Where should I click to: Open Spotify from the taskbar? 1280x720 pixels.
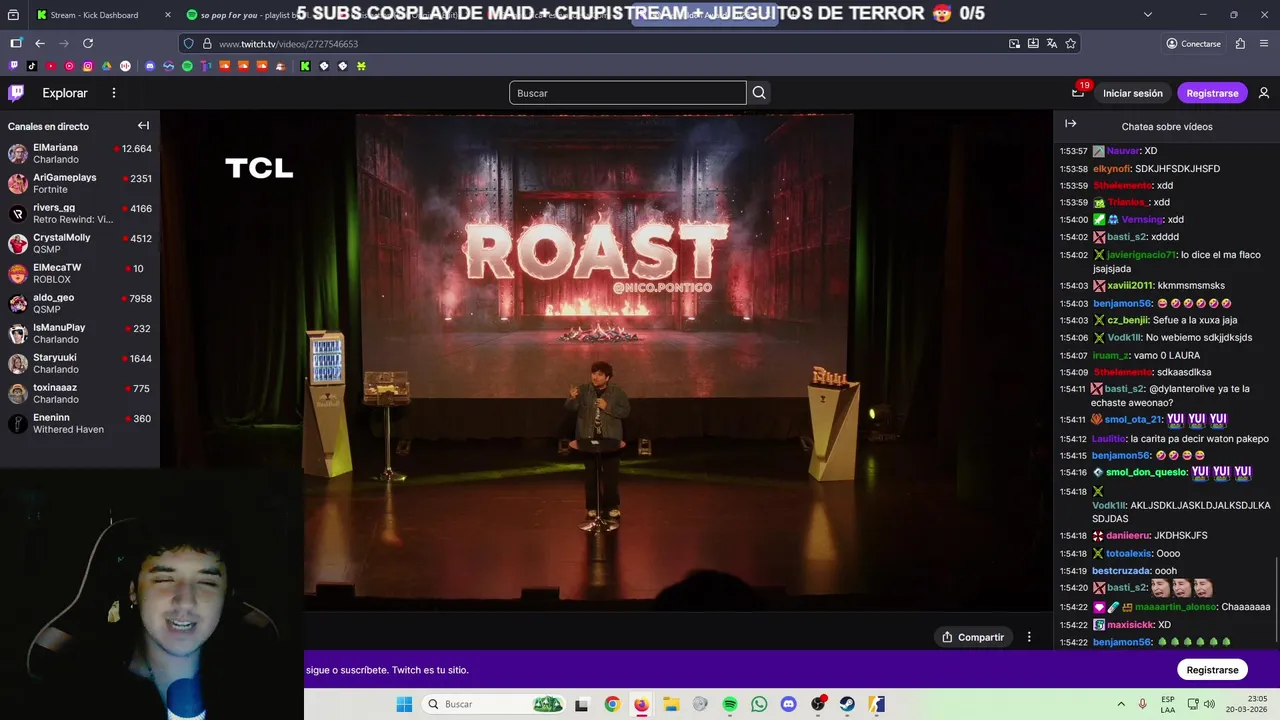[730, 704]
